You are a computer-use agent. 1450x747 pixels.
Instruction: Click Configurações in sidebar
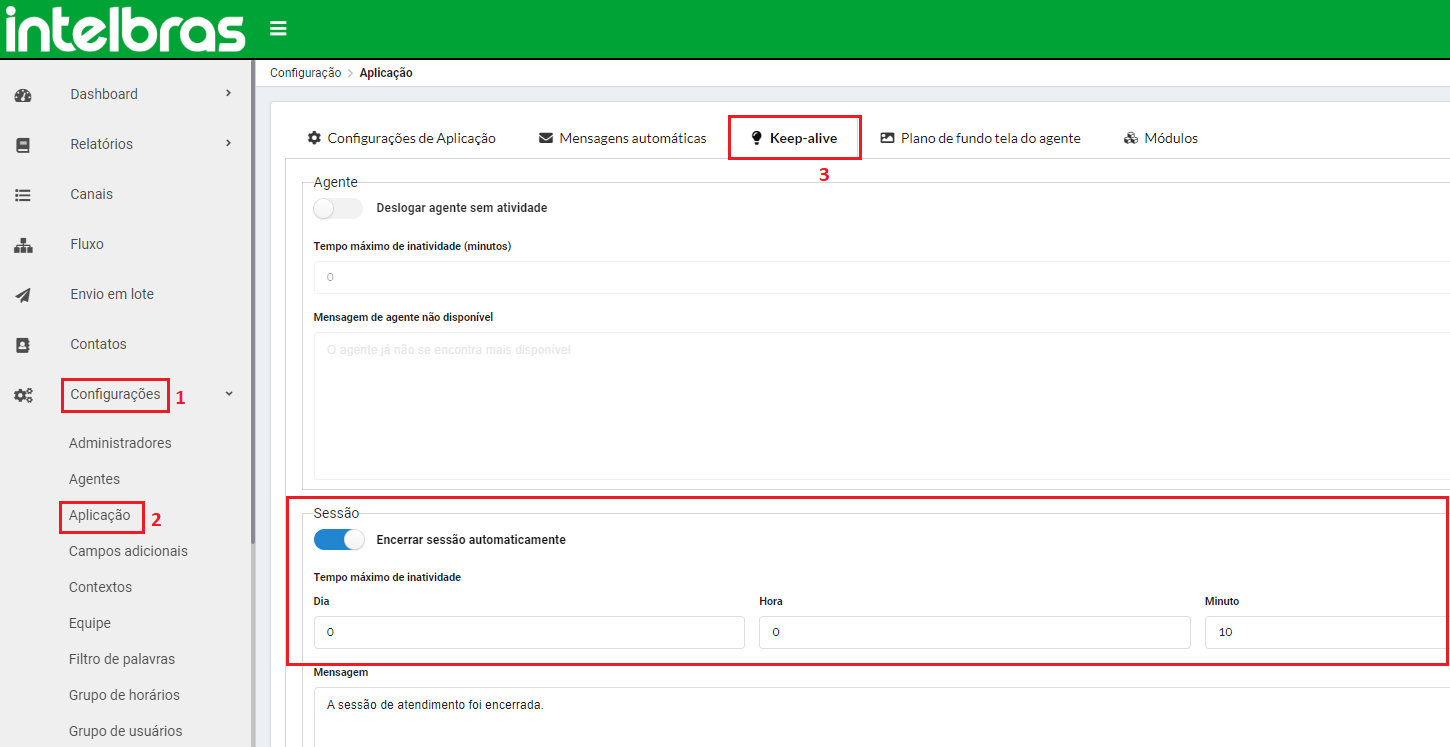[115, 394]
